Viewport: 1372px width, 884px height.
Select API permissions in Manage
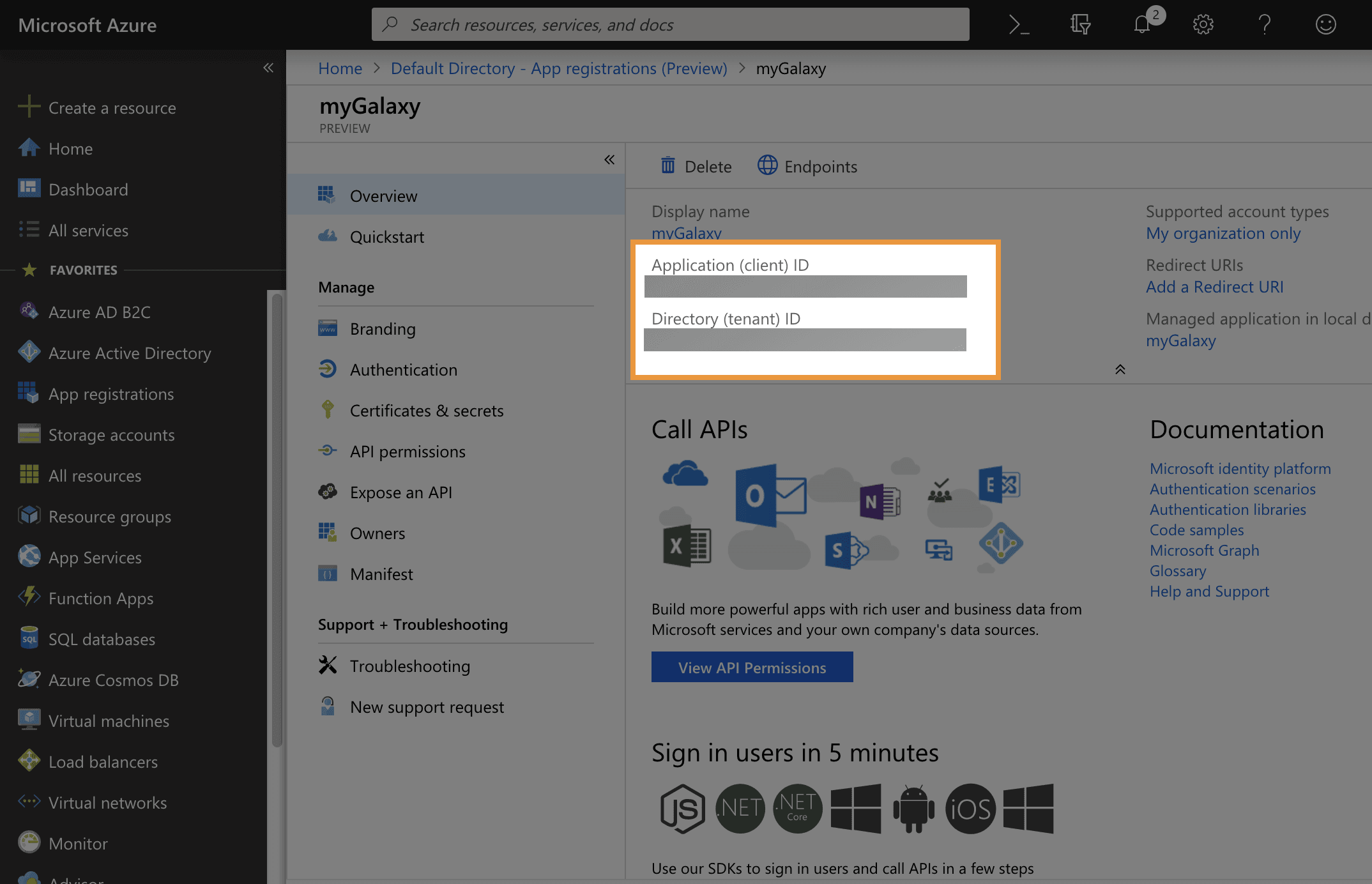[x=407, y=452]
